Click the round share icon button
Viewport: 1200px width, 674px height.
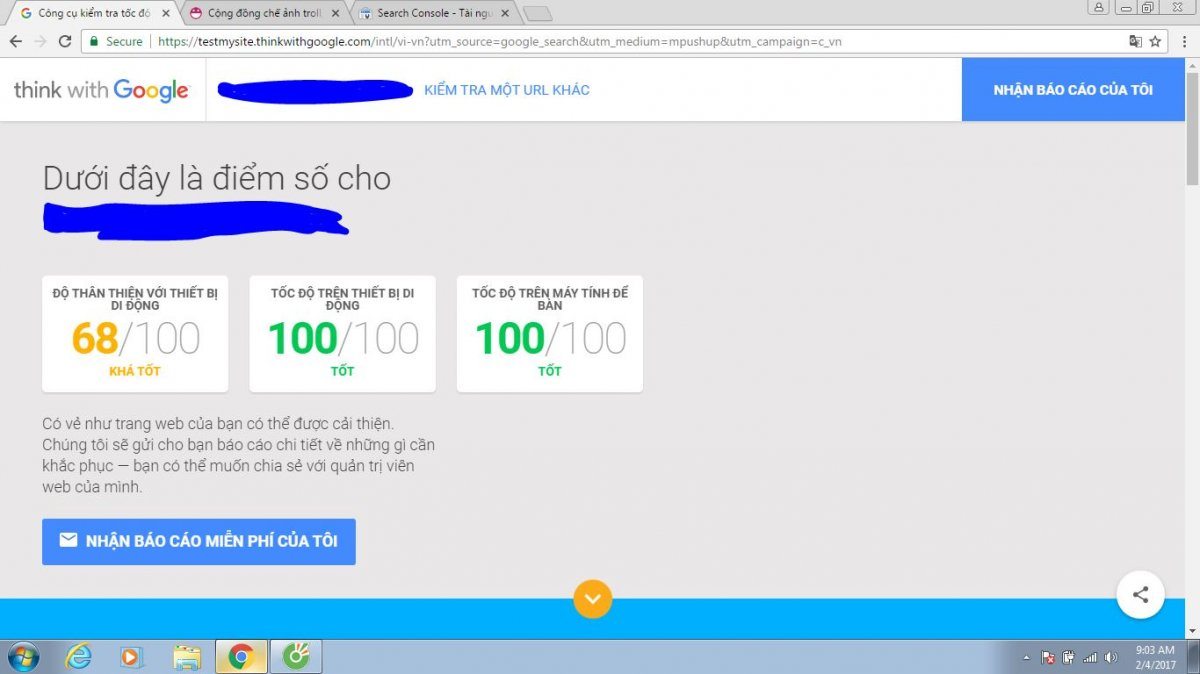[1140, 595]
